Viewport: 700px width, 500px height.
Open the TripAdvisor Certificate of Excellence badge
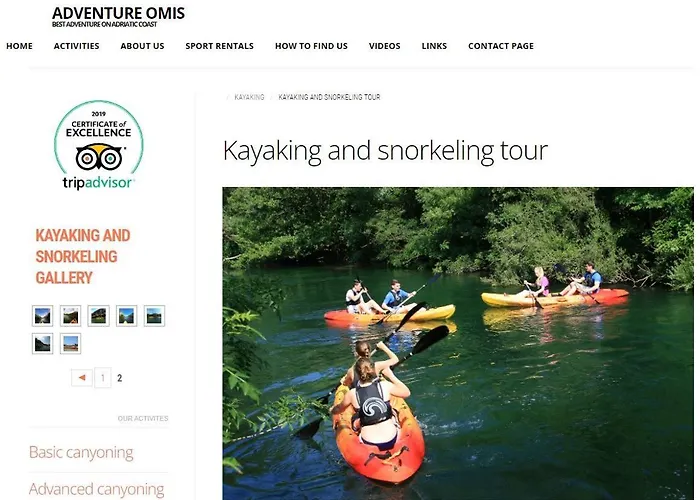coord(99,145)
